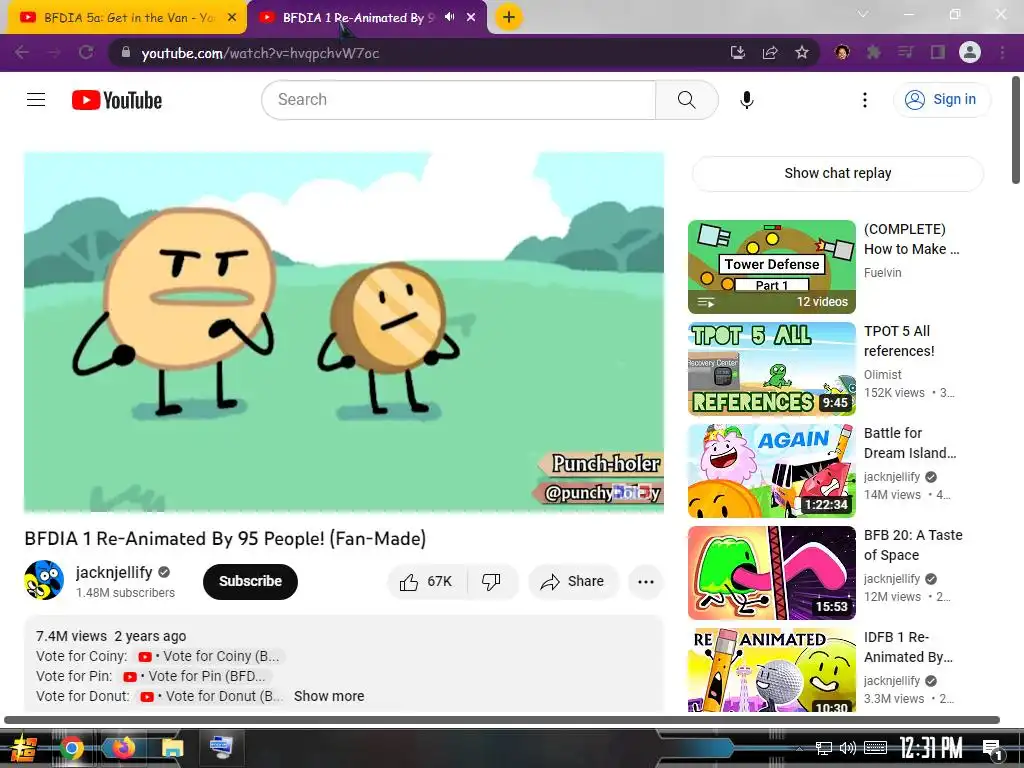This screenshot has width=1024, height=768.
Task: Open Vote for Coiny link
Action: pos(208,656)
